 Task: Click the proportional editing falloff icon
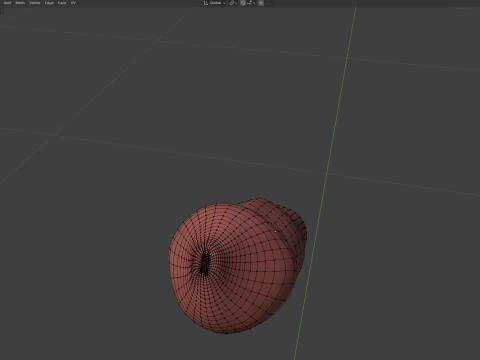[x=267, y=3]
